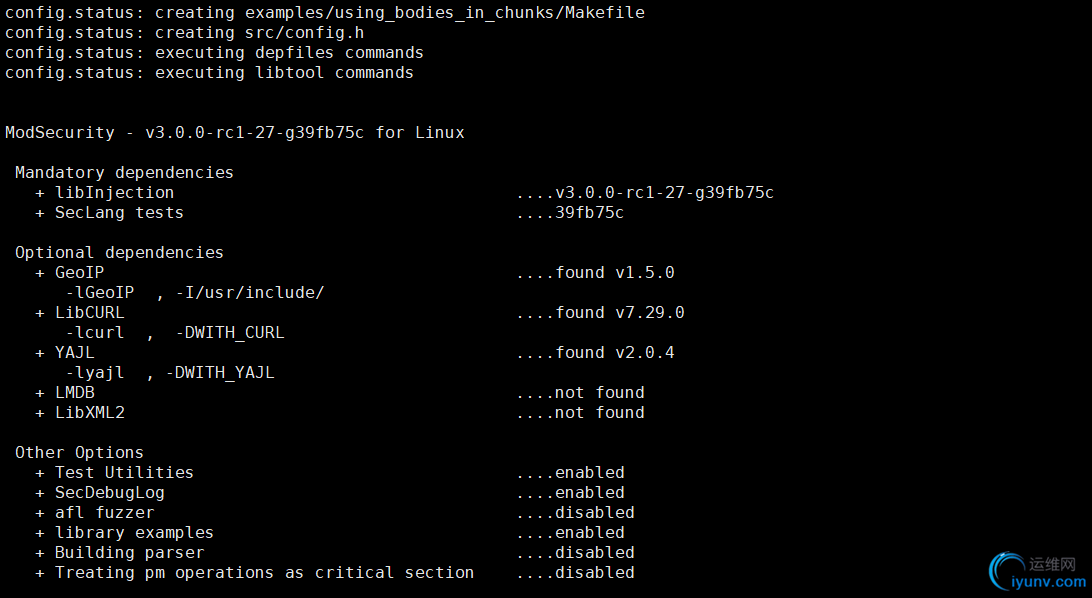Click the SecLang tests entry
Screen dimensions: 1092x598
pos(119,212)
